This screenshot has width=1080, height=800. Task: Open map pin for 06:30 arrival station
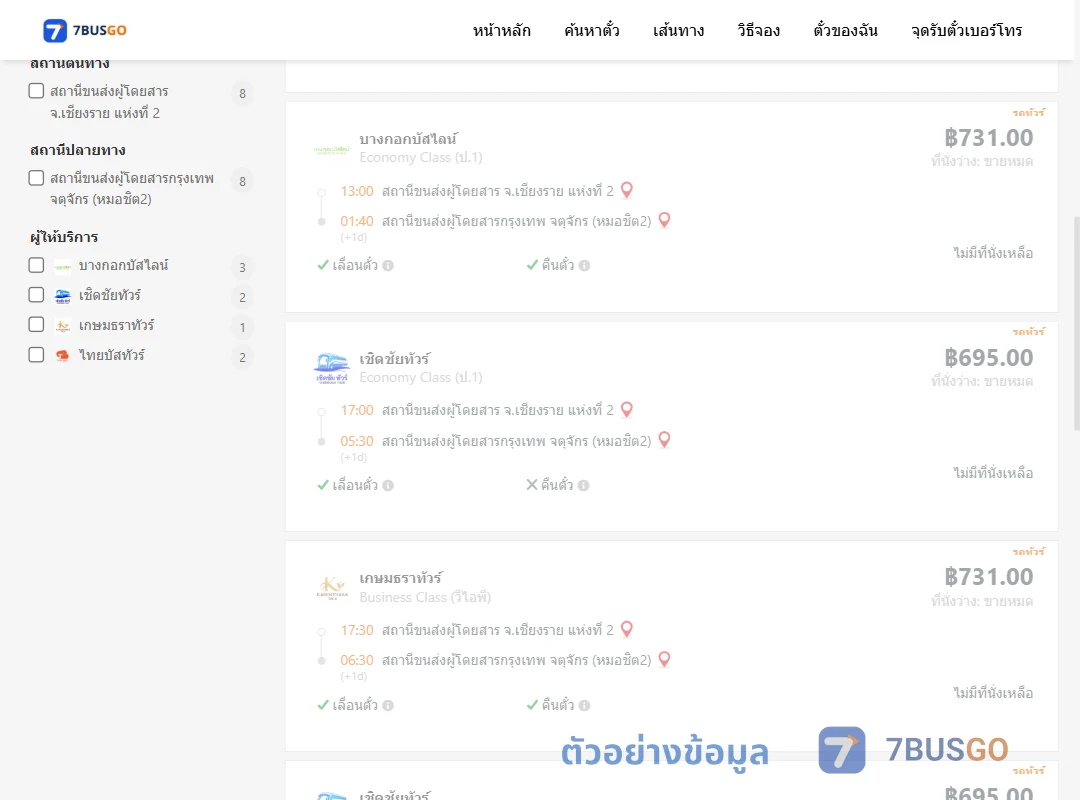pyautogui.click(x=665, y=659)
